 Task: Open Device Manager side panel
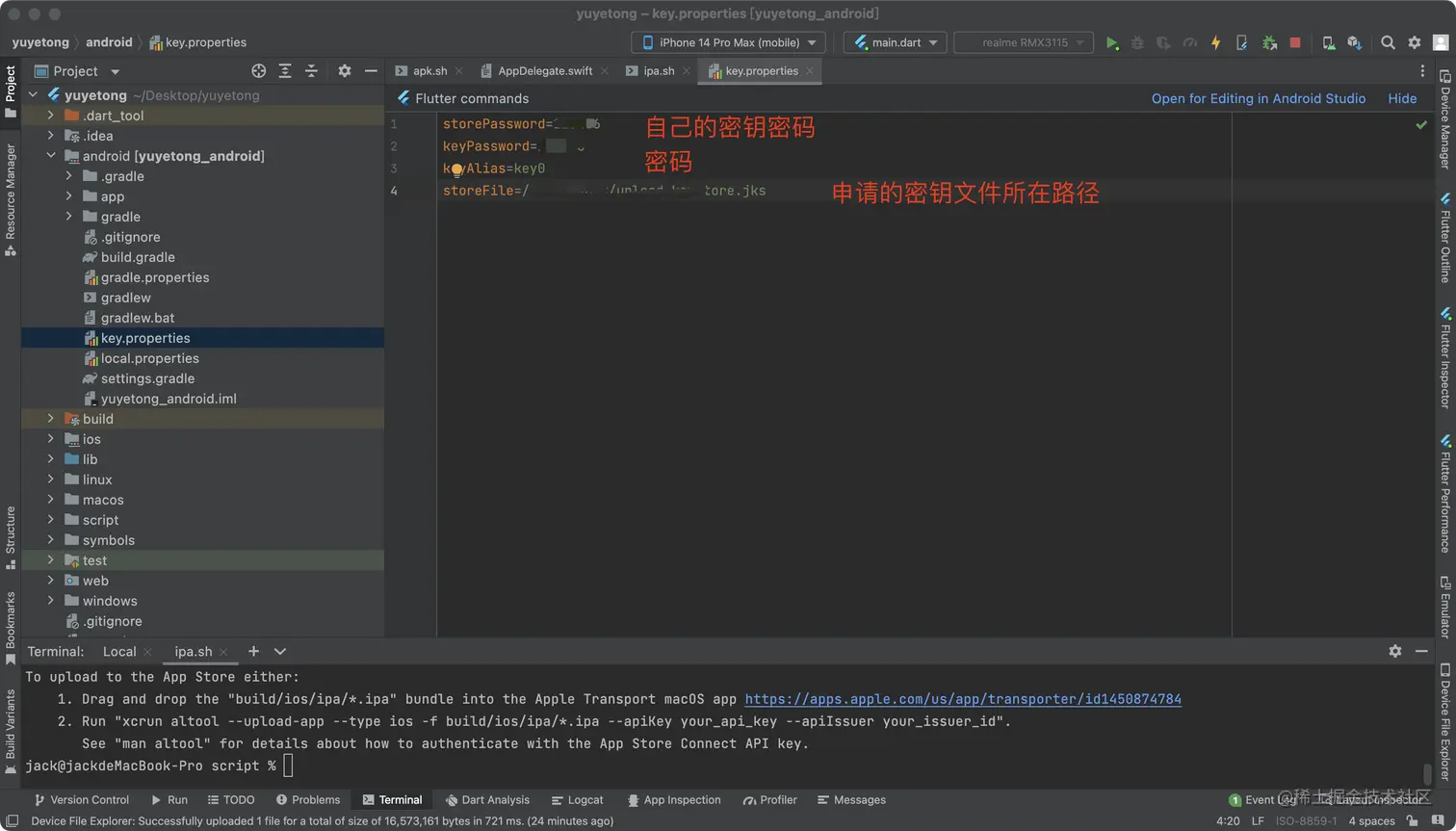(x=1445, y=119)
